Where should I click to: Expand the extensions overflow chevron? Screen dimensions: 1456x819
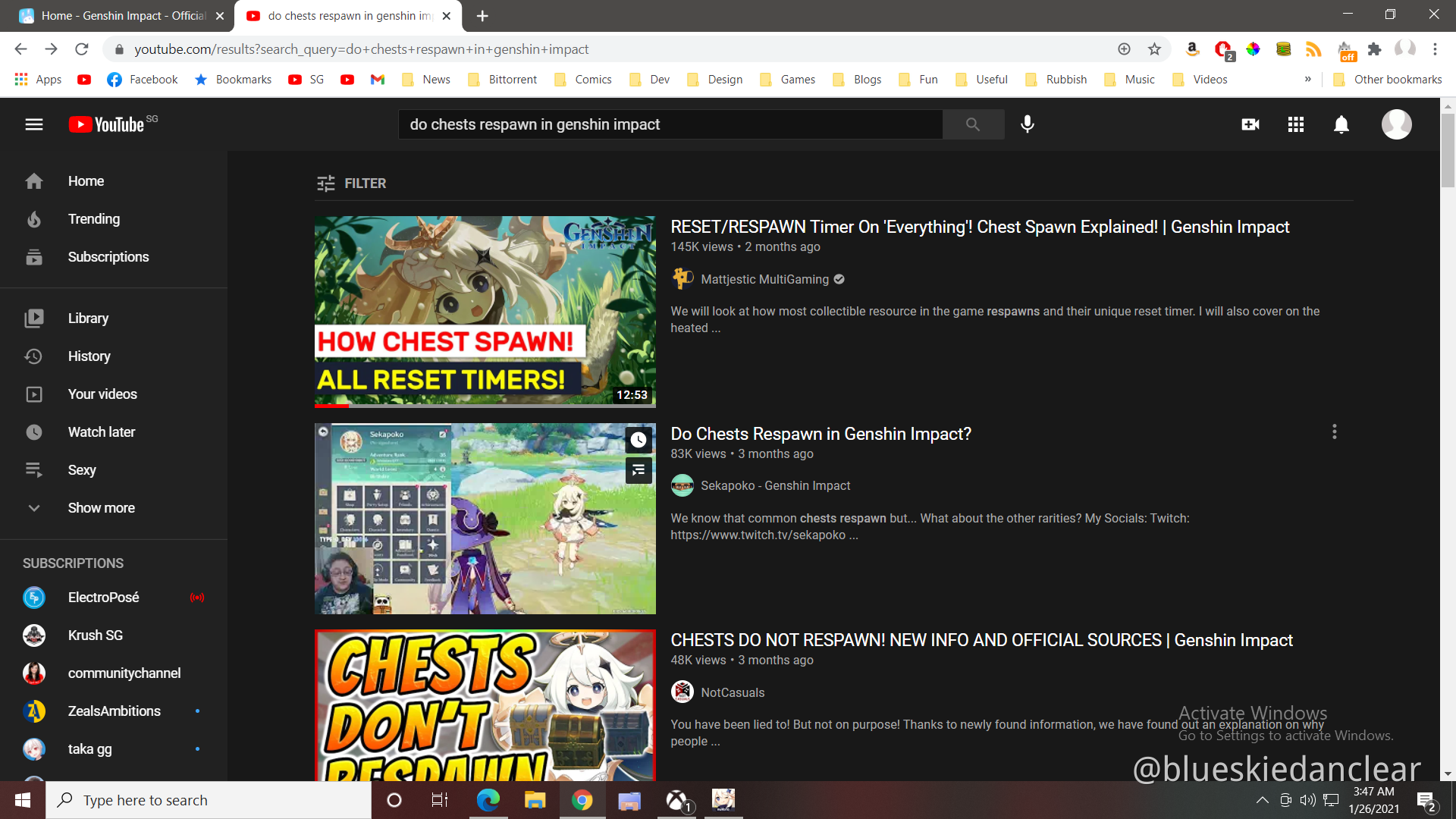(x=1308, y=79)
